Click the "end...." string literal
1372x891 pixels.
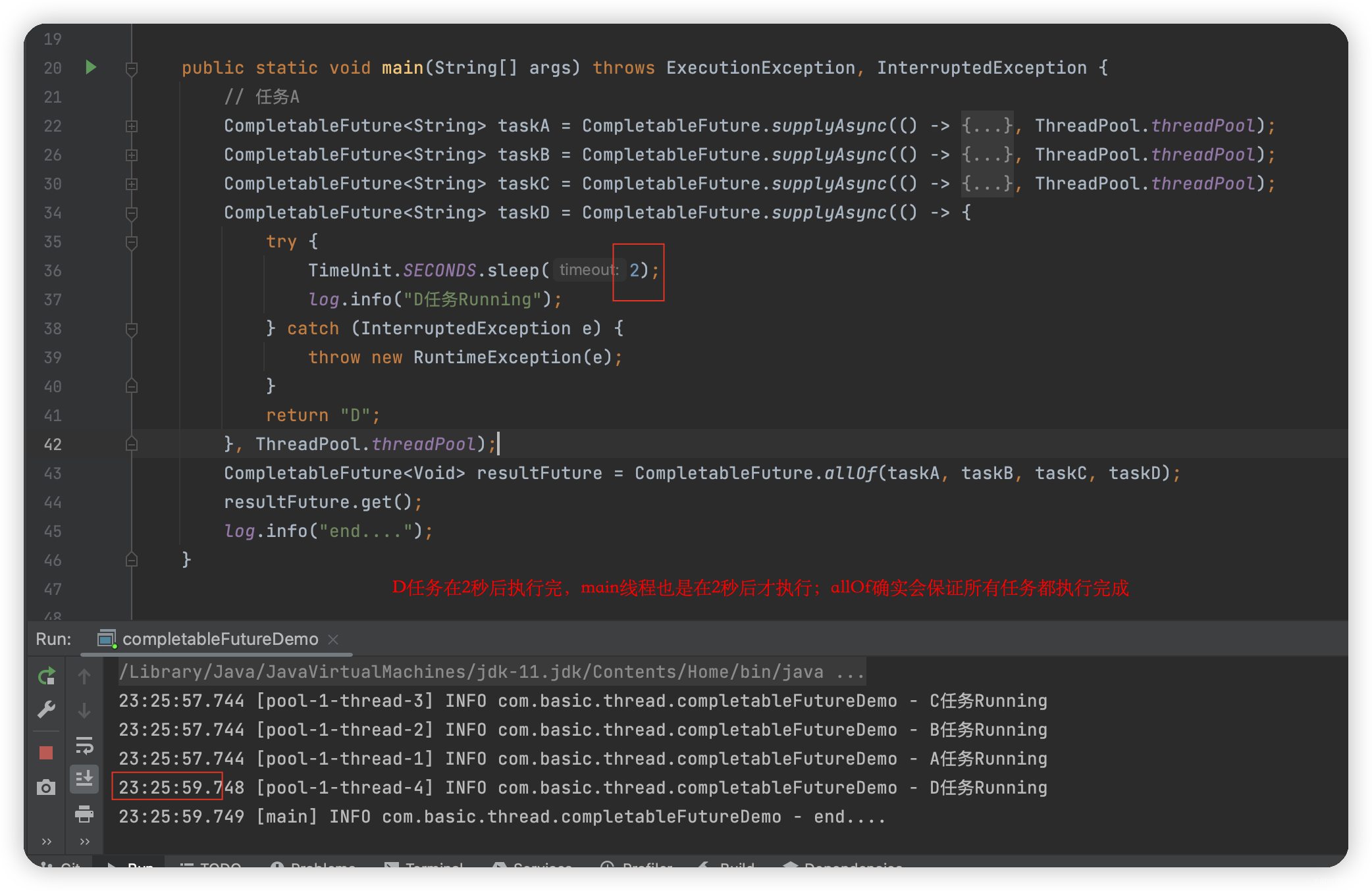tap(365, 531)
